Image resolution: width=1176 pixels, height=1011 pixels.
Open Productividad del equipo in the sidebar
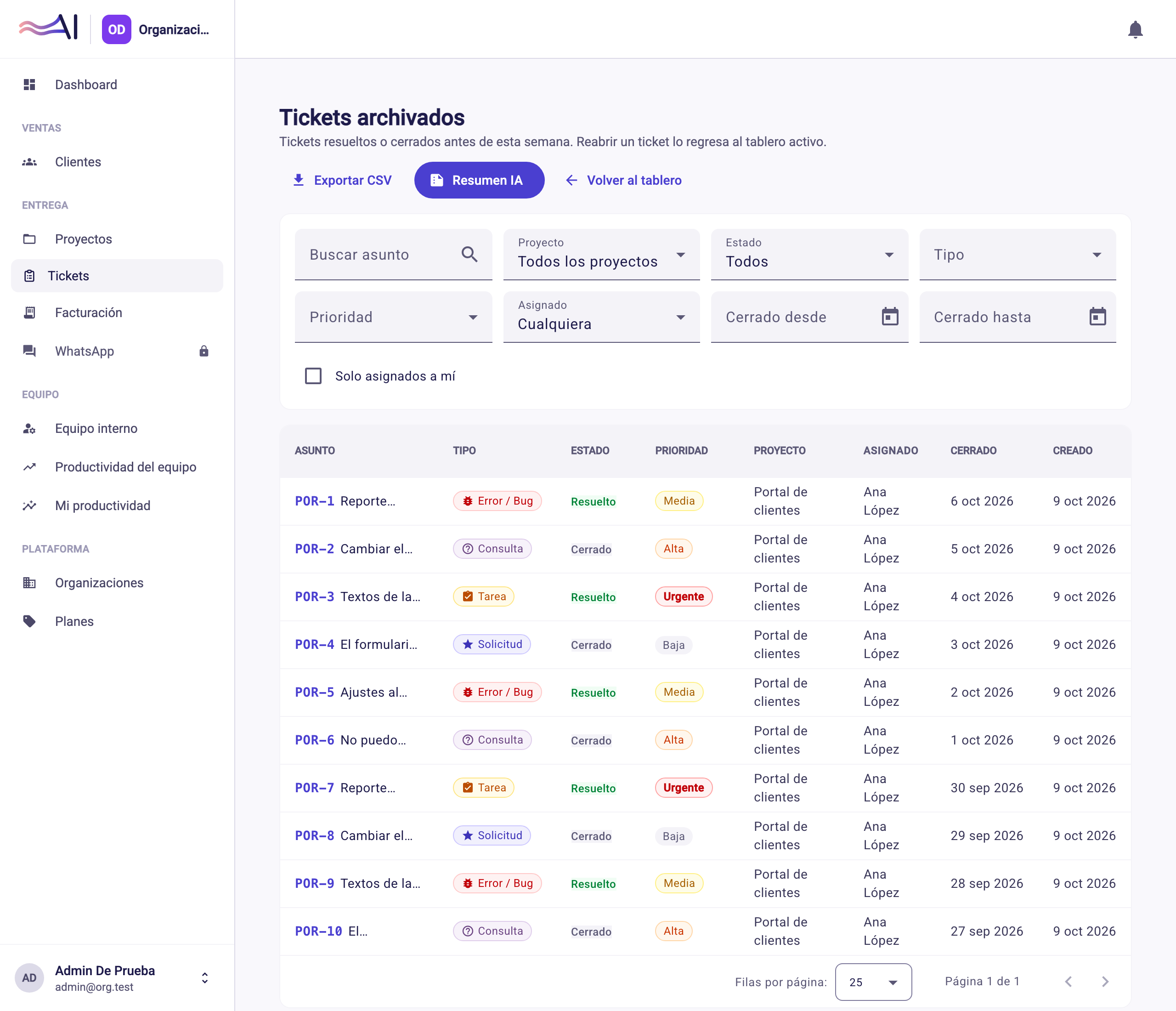click(x=117, y=467)
